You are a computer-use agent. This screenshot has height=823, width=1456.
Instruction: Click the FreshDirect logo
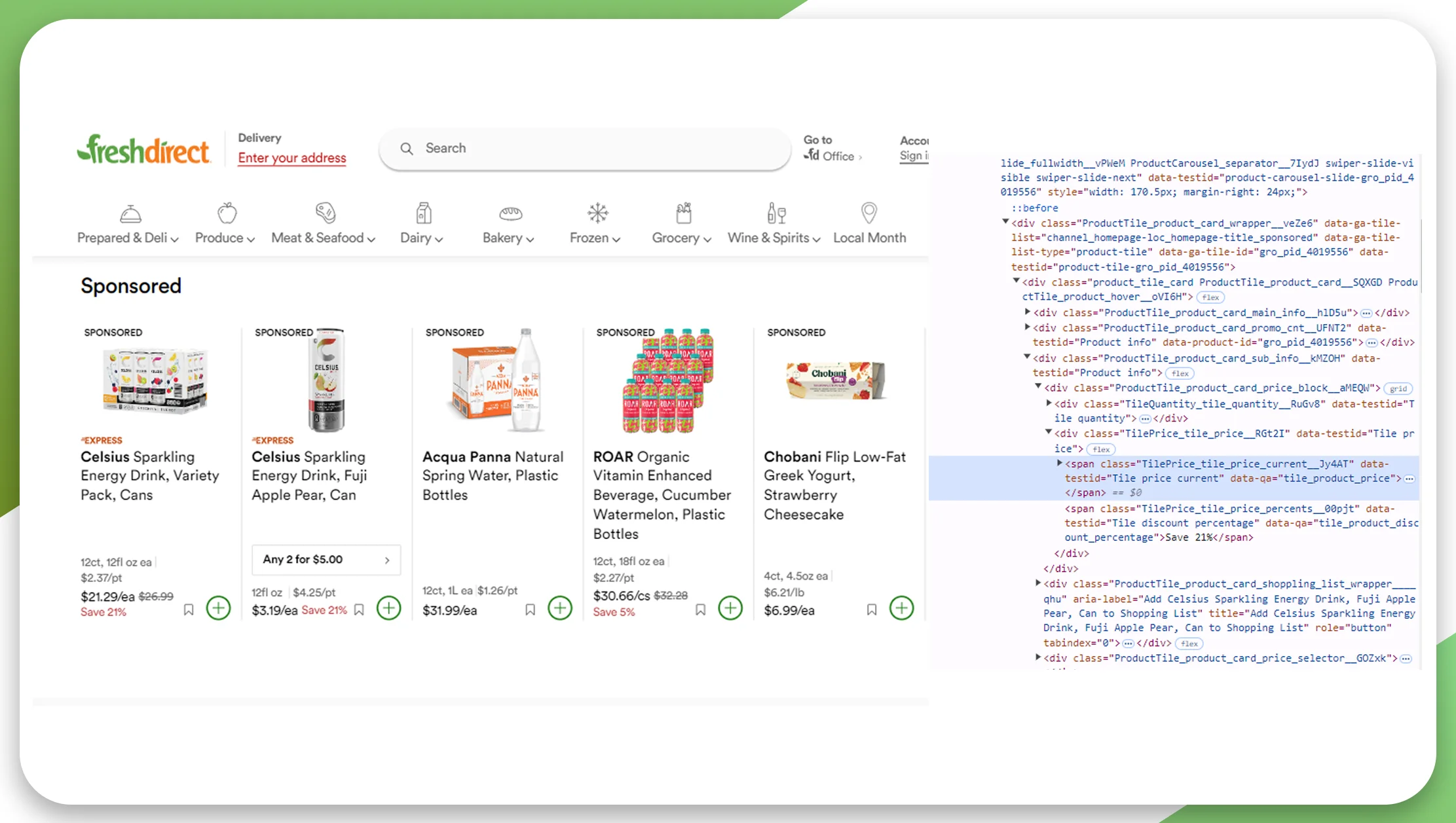143,149
